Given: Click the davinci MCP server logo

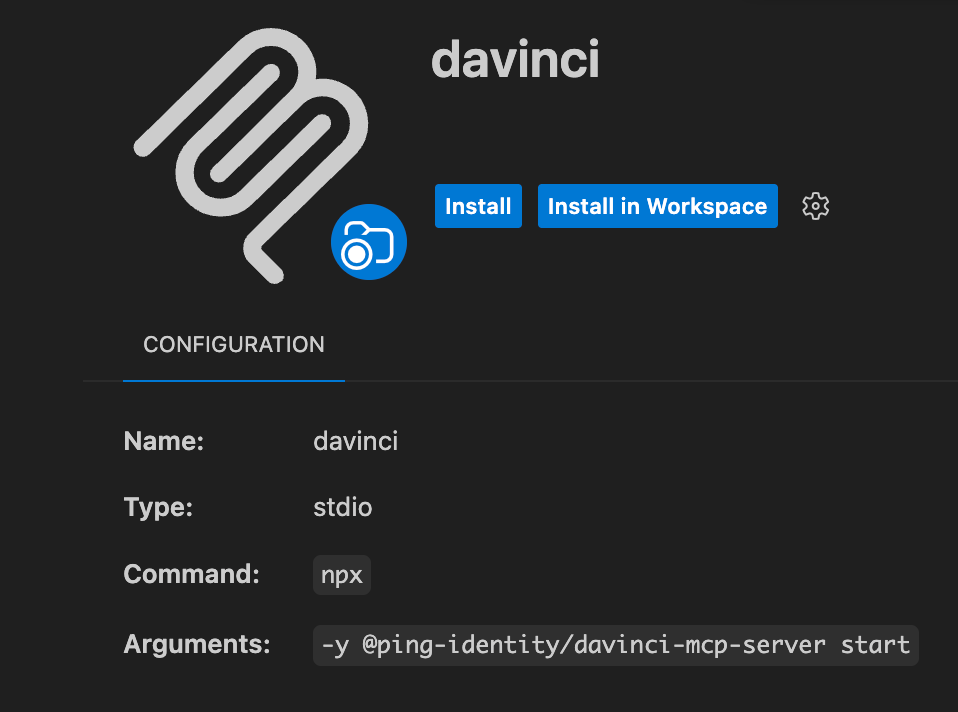Looking at the screenshot, I should pos(250,156).
